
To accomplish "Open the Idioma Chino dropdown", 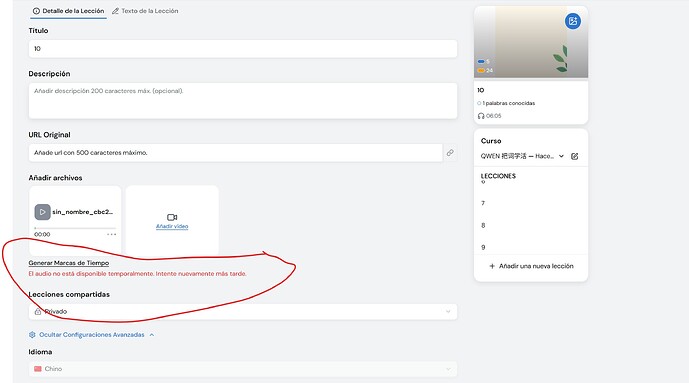I will click(x=243, y=369).
